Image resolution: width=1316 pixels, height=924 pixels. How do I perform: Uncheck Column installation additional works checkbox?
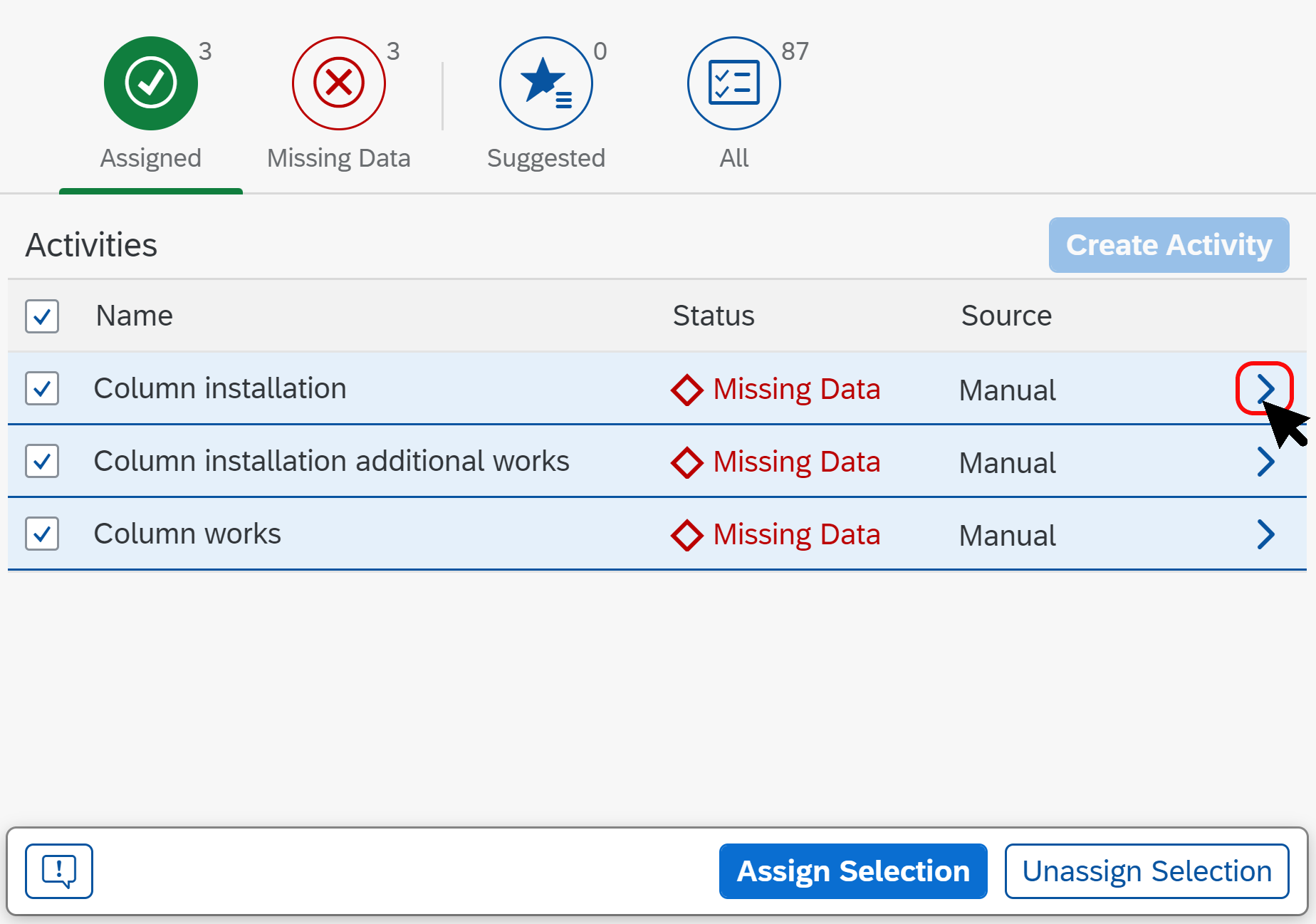42,461
